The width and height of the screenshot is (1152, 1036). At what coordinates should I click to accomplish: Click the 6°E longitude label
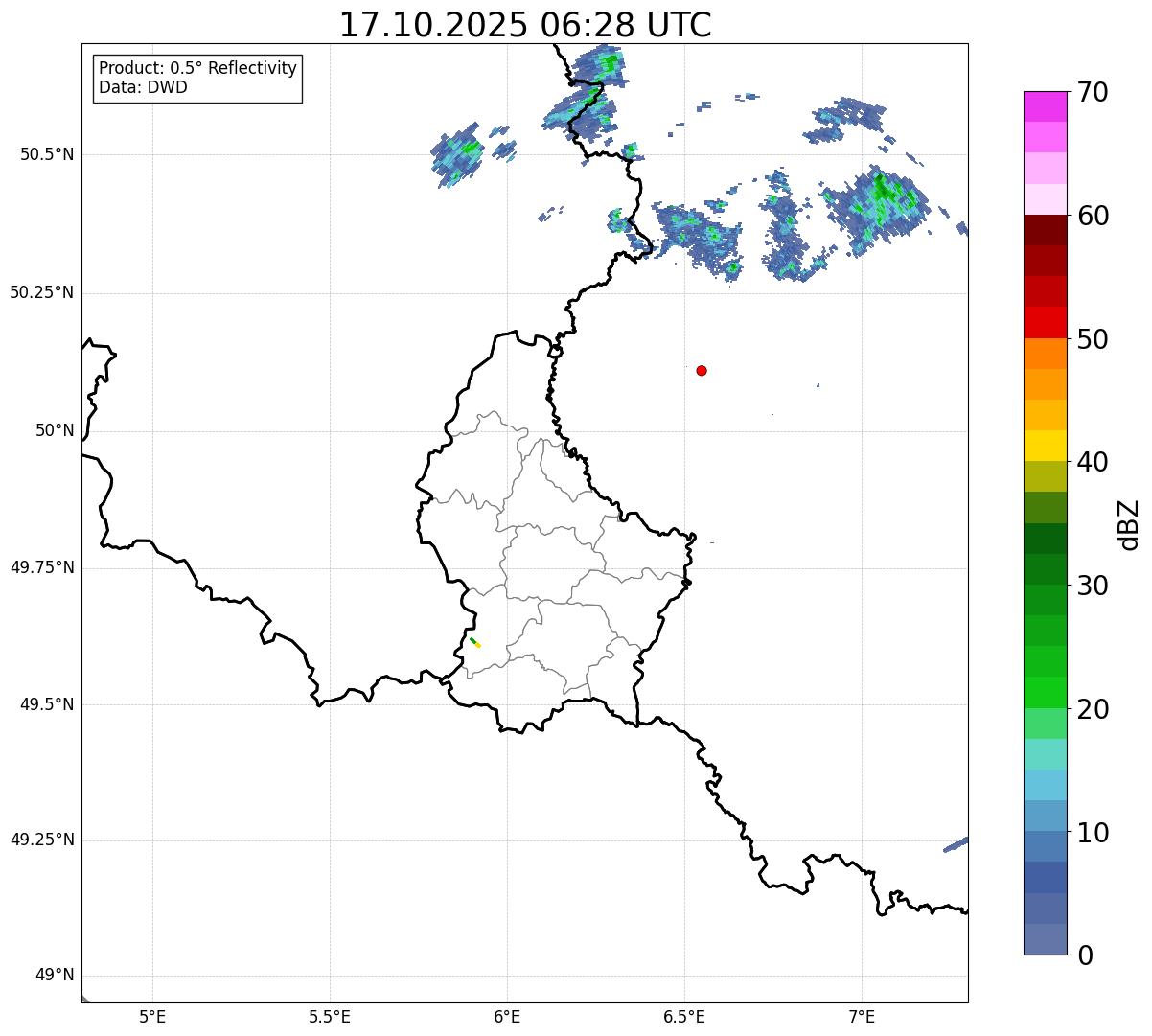[x=507, y=1017]
